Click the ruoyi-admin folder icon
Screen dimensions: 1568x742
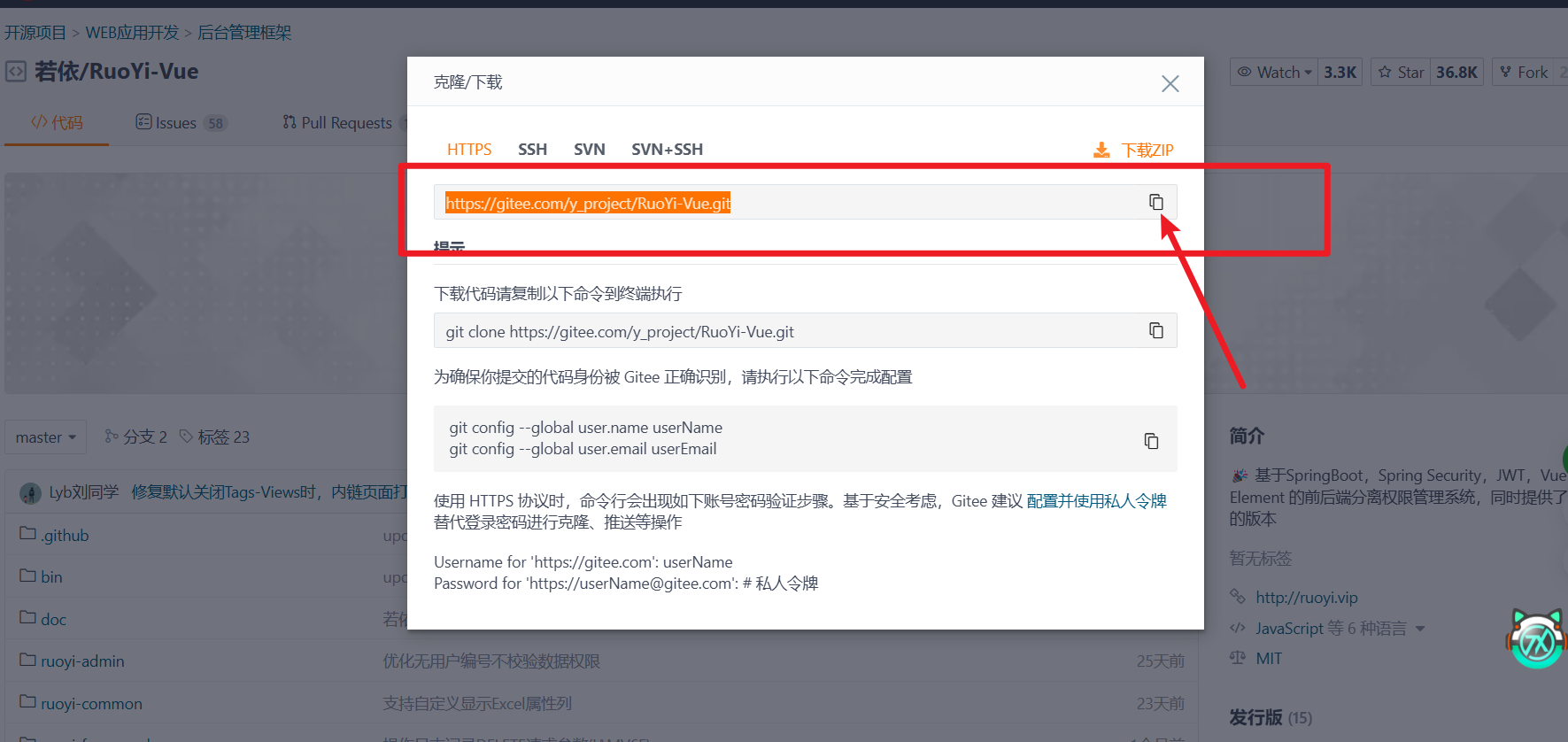coord(27,659)
